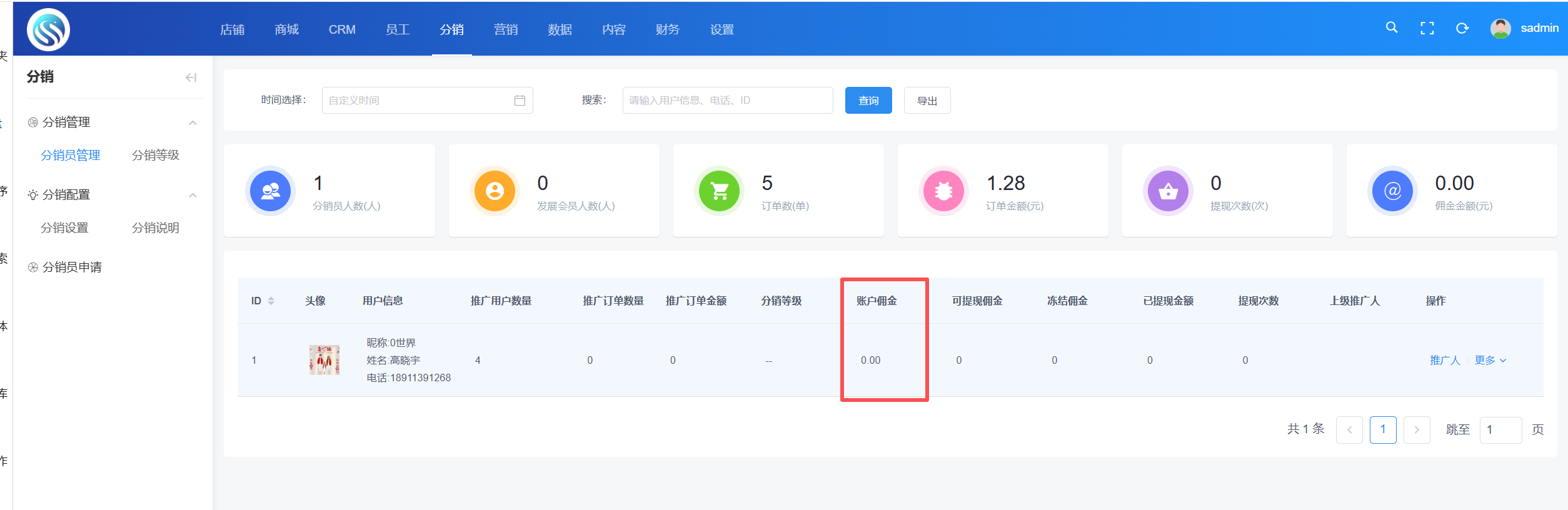The height and width of the screenshot is (510, 1568).
Task: Click the sadmin user avatar
Action: tap(1500, 28)
